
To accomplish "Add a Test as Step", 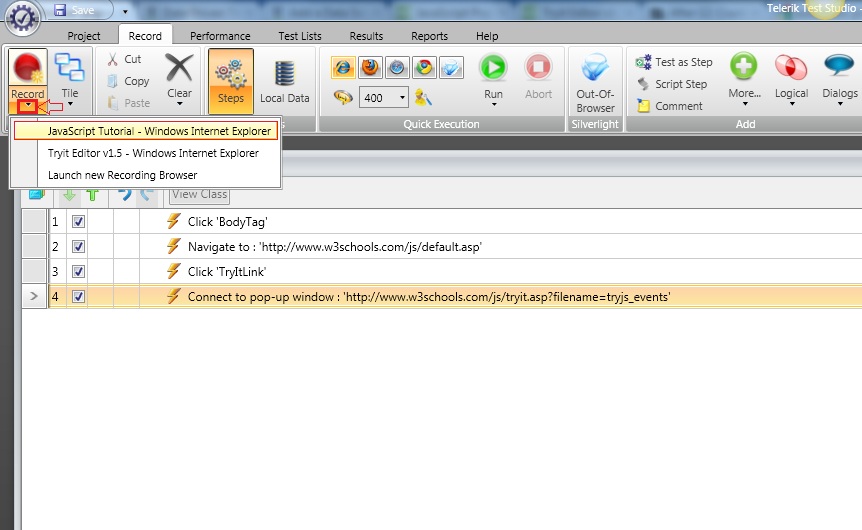I will coord(673,62).
